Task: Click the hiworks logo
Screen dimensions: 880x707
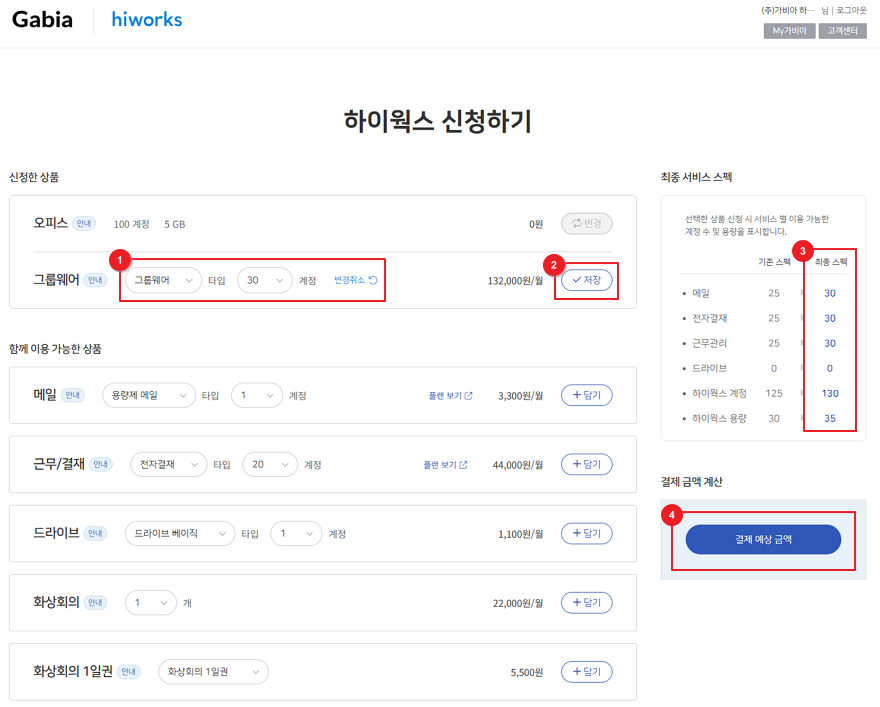Action: [x=146, y=20]
